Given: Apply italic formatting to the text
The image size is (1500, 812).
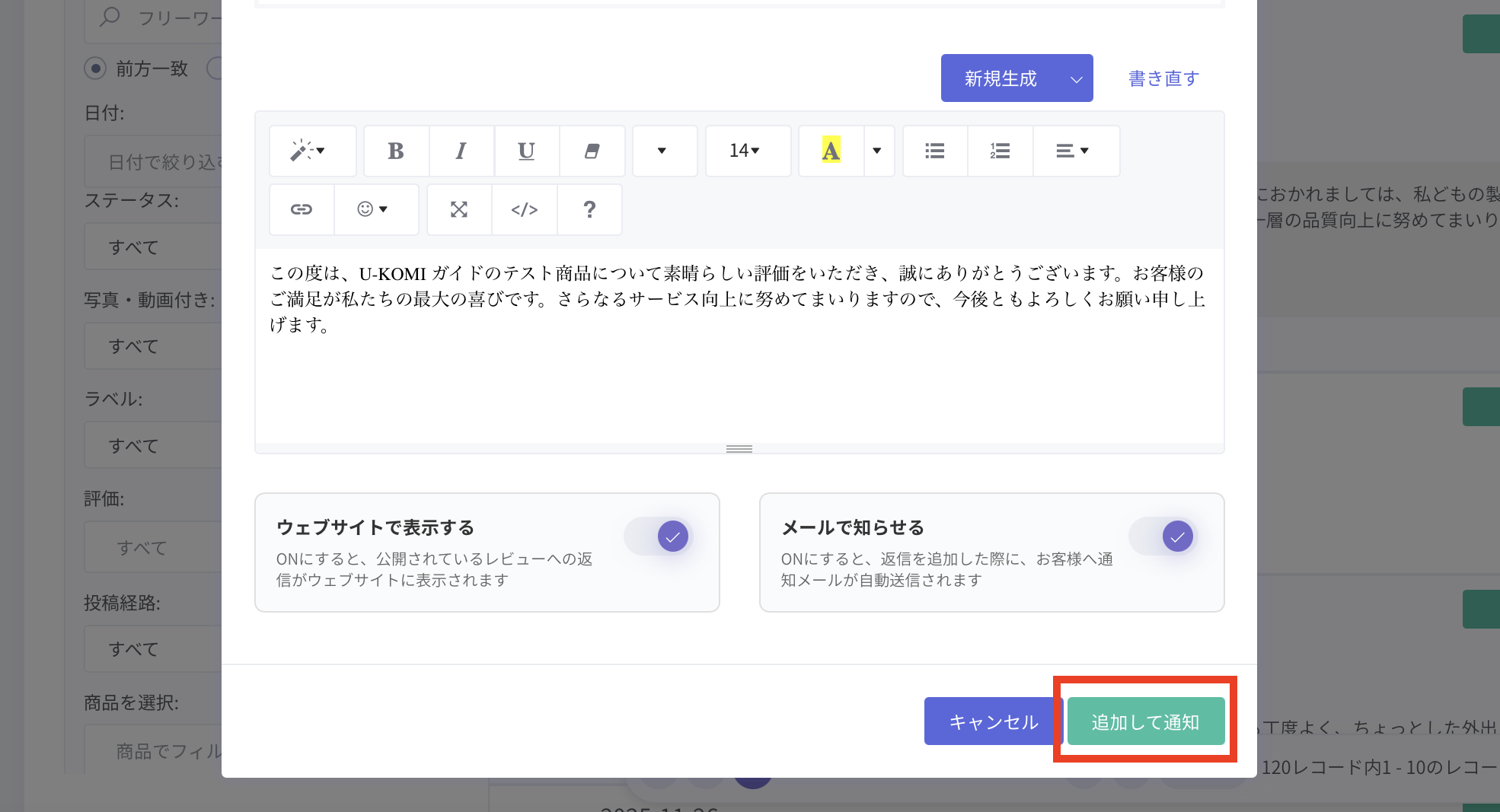Looking at the screenshot, I should click(461, 151).
